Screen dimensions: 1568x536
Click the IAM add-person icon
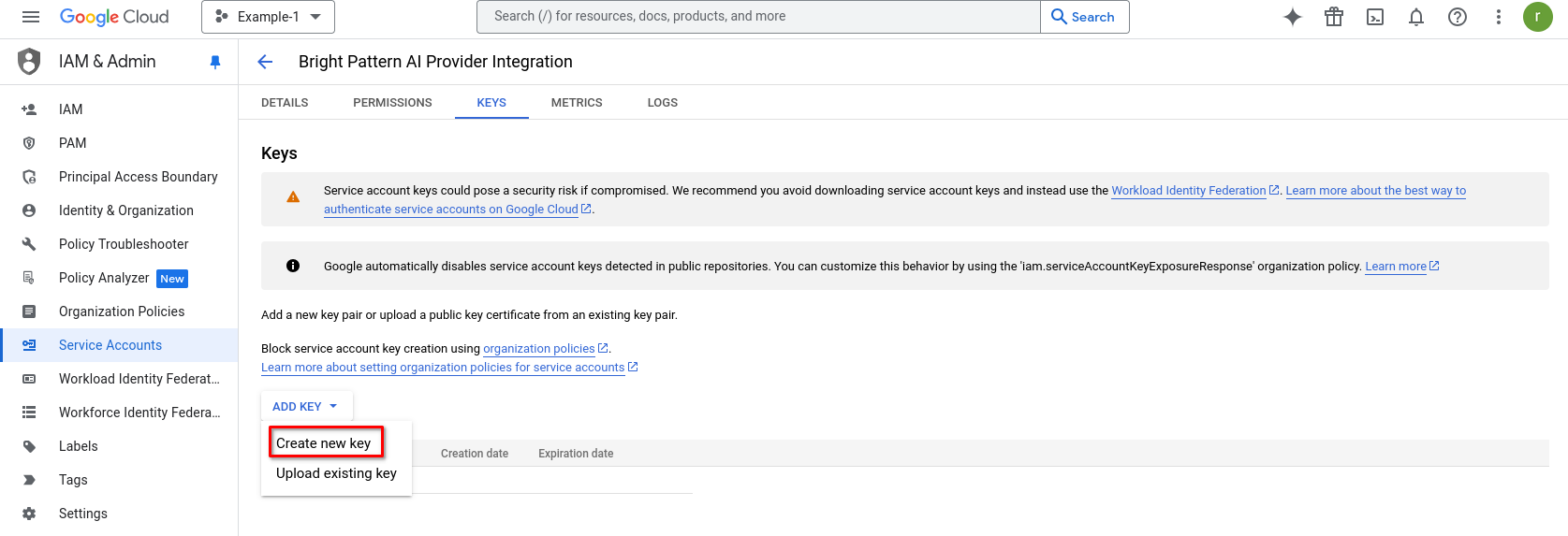point(29,109)
